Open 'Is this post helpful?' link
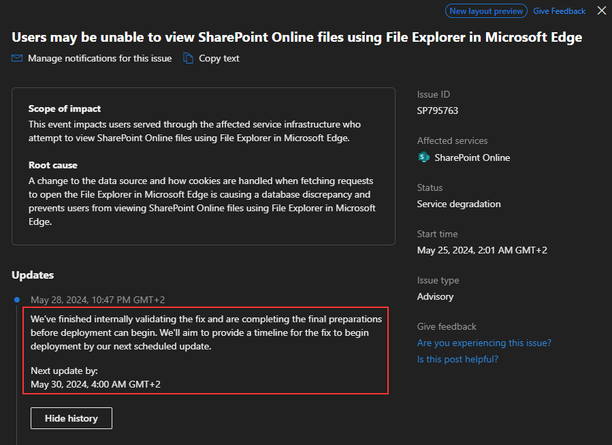 [457, 359]
